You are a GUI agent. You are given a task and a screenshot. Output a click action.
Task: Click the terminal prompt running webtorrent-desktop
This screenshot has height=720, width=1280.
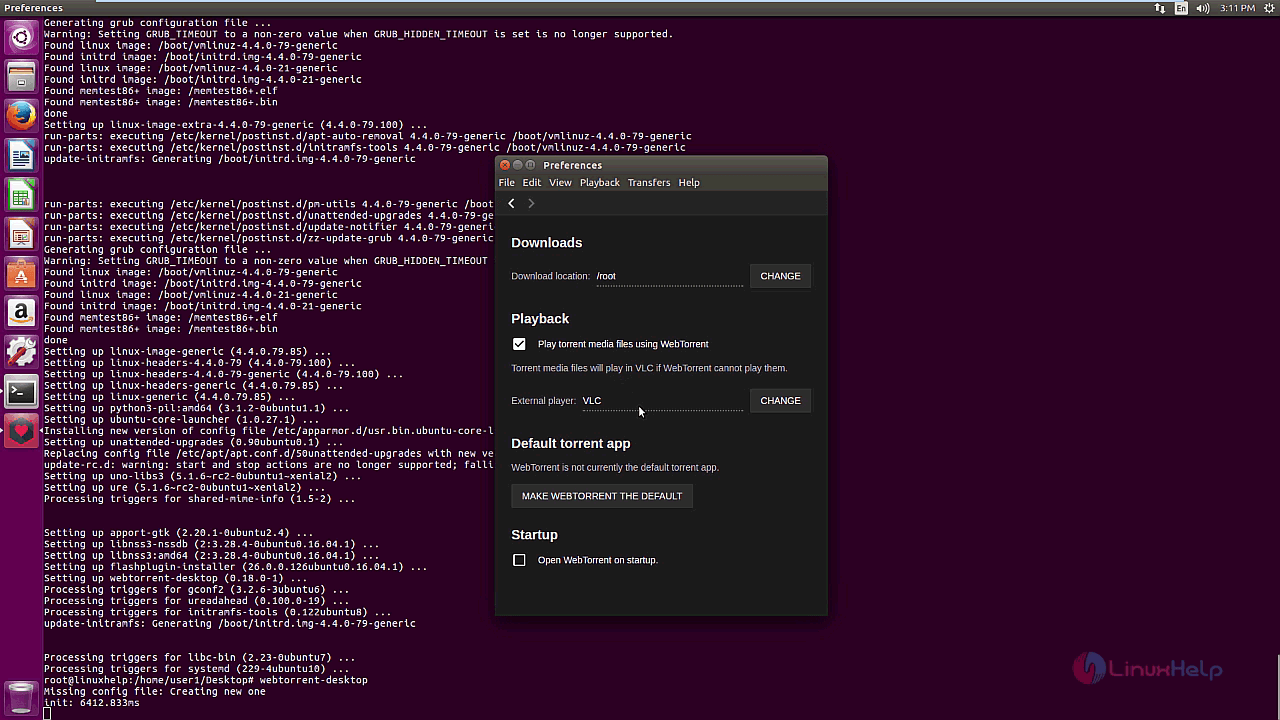click(206, 680)
